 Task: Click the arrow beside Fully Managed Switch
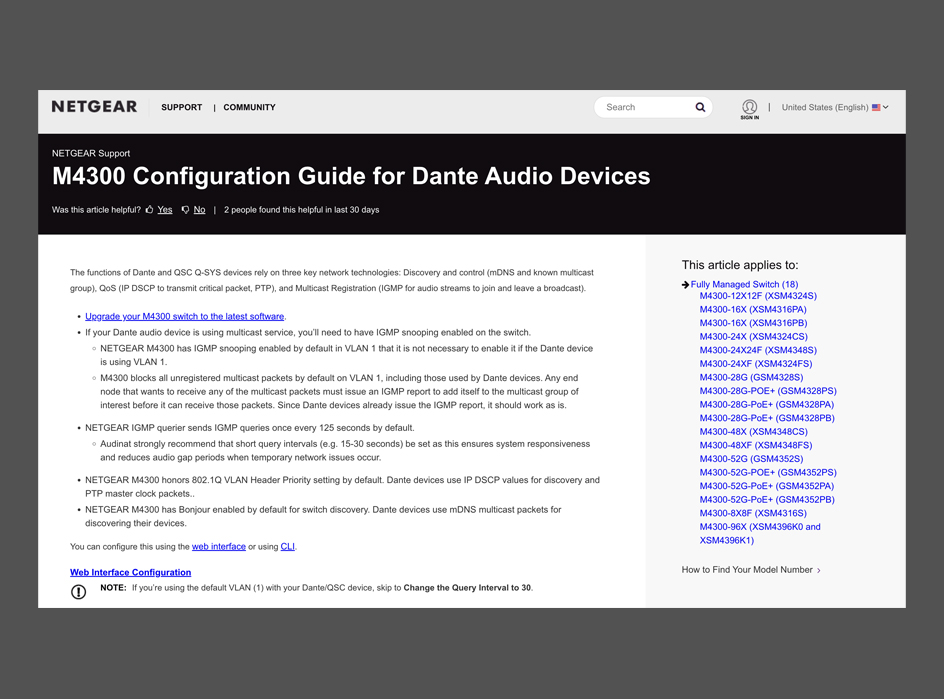pyautogui.click(x=685, y=285)
